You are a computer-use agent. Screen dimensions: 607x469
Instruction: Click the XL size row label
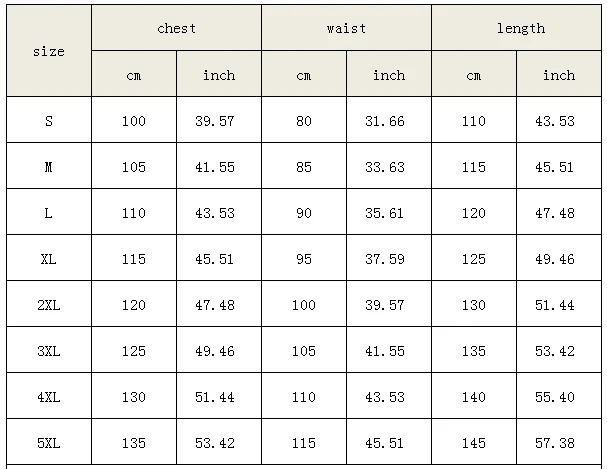49,258
